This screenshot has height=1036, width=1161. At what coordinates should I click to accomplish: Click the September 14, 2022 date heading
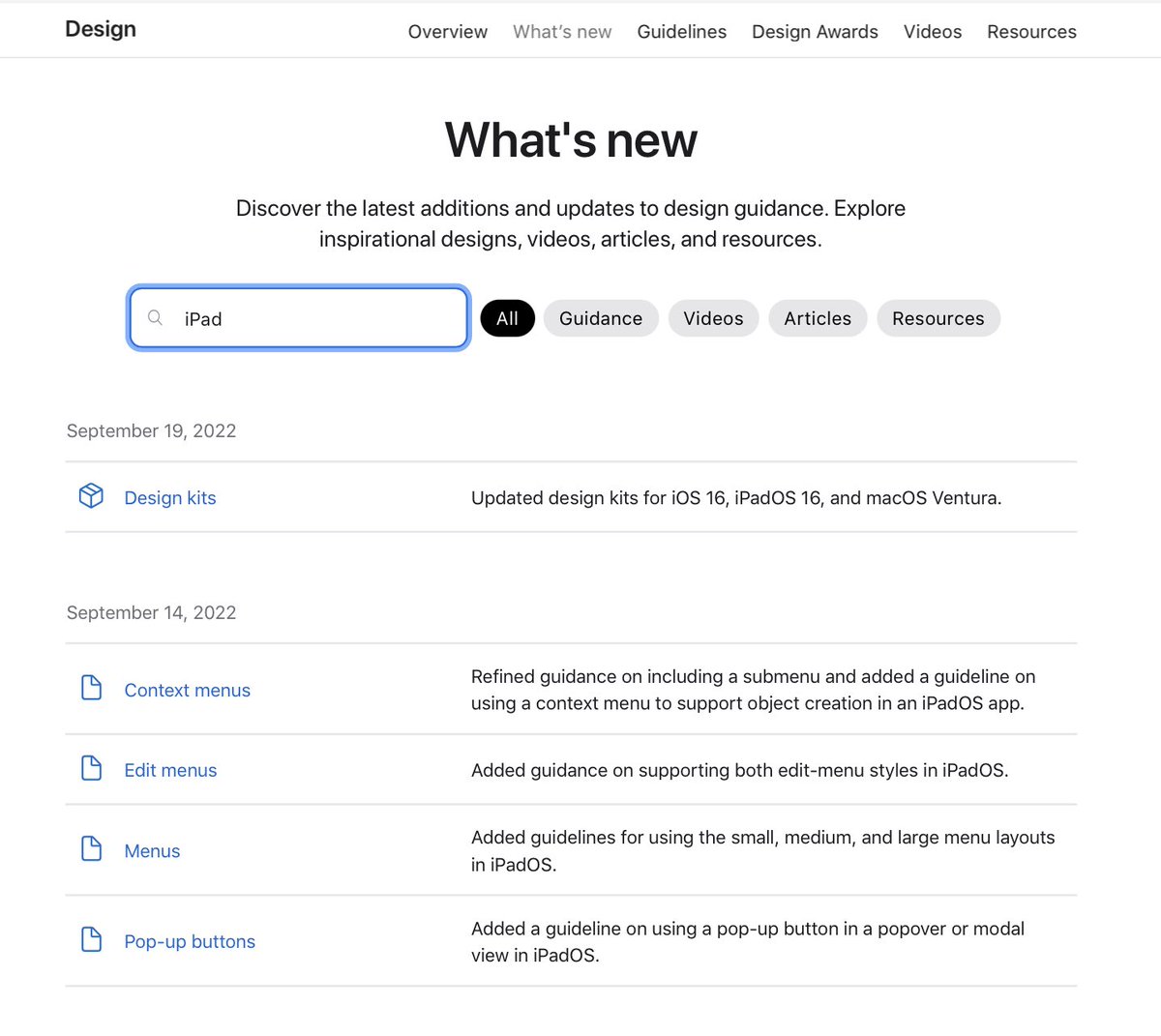coord(151,613)
